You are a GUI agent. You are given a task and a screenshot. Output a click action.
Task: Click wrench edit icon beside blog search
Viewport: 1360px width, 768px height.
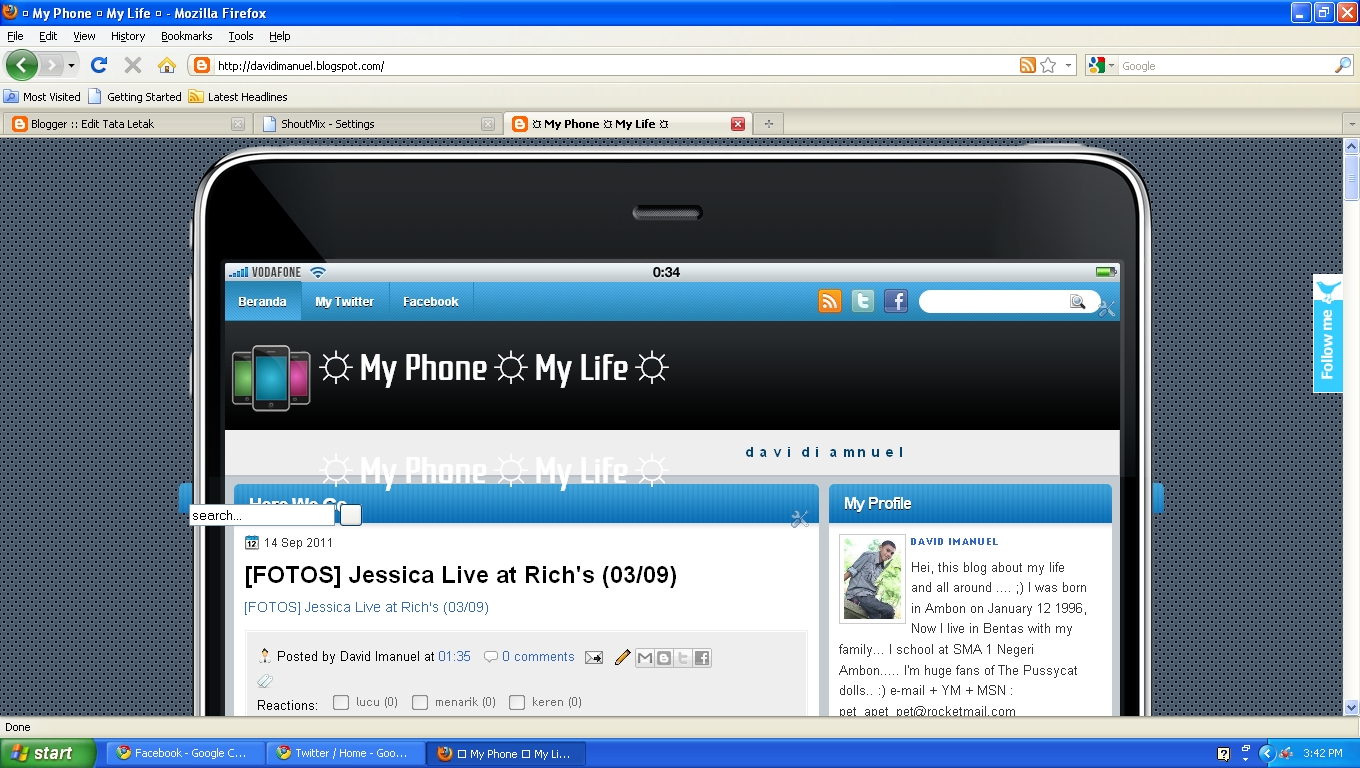tap(1106, 309)
